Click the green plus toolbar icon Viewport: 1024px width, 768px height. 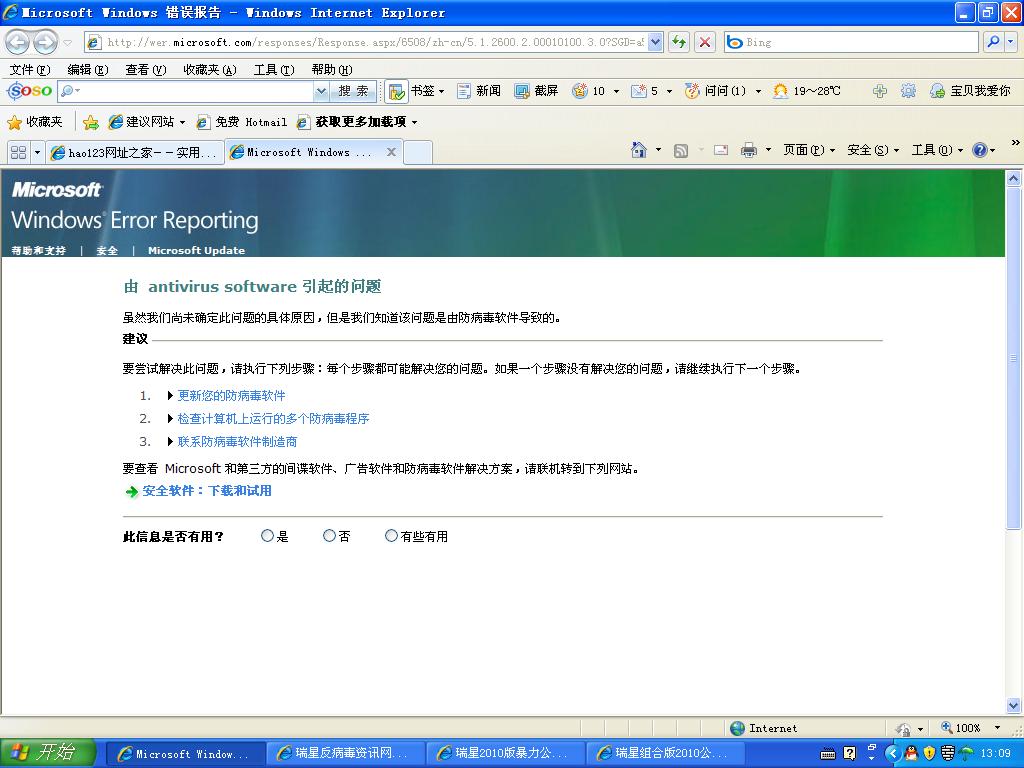880,91
